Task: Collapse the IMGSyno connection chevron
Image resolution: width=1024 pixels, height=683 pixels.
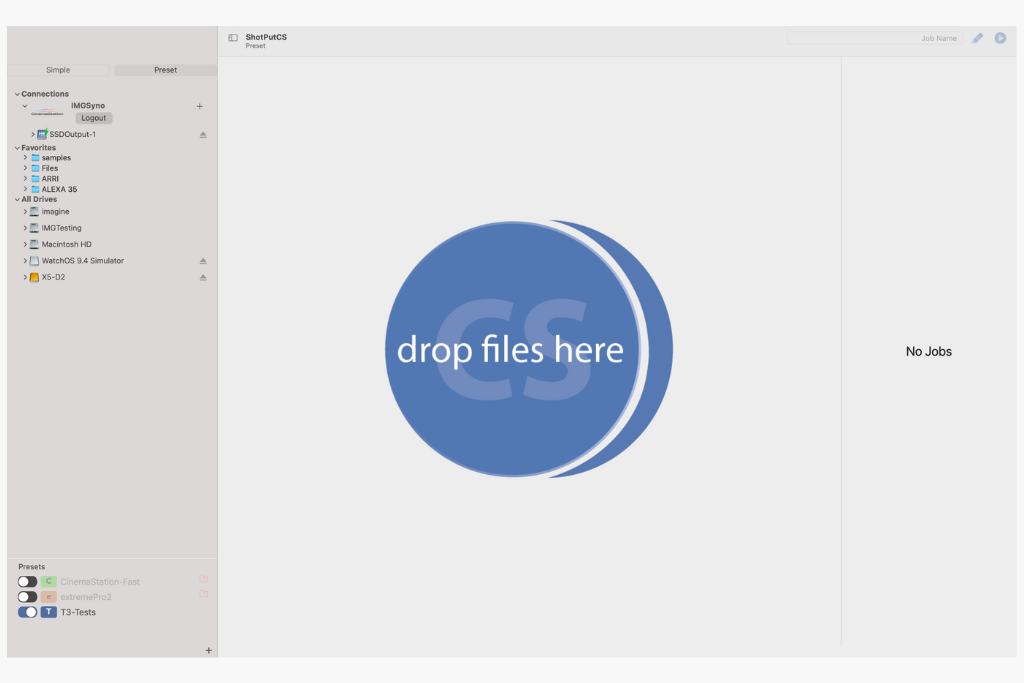Action: (x=25, y=106)
